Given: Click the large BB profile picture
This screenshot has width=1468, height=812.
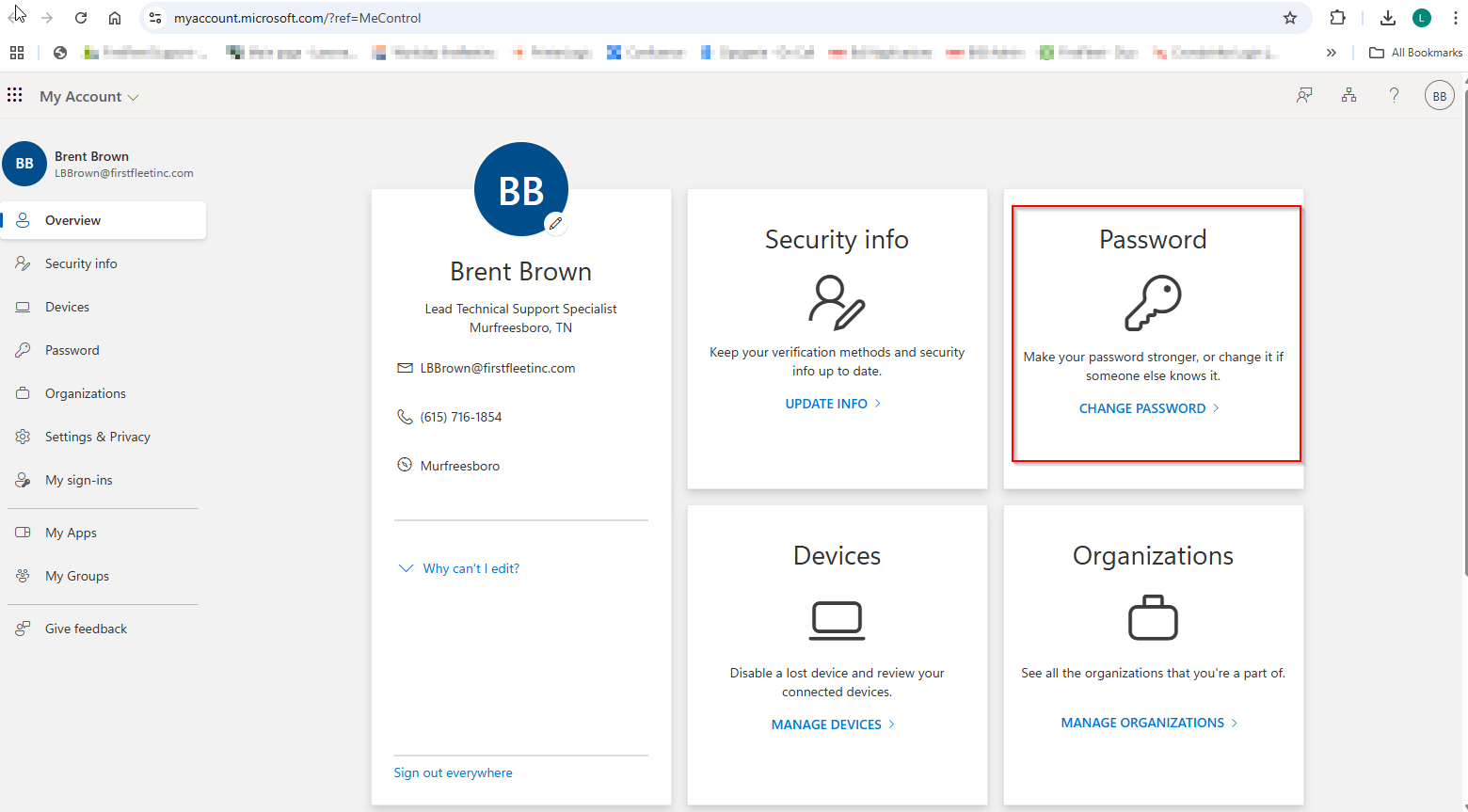Looking at the screenshot, I should (520, 189).
